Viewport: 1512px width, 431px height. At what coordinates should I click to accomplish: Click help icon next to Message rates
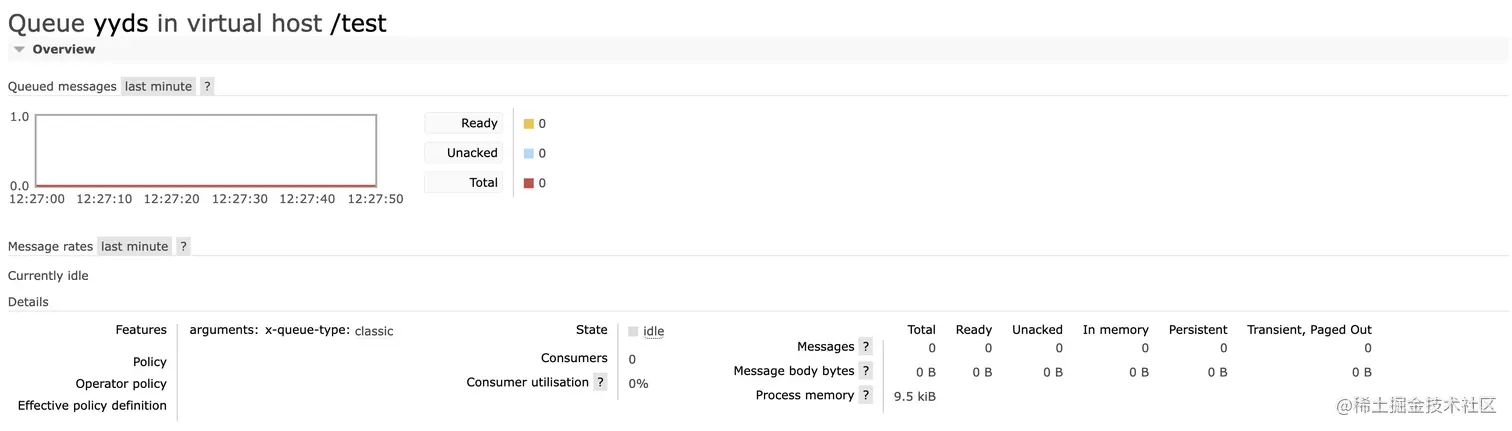pos(183,246)
